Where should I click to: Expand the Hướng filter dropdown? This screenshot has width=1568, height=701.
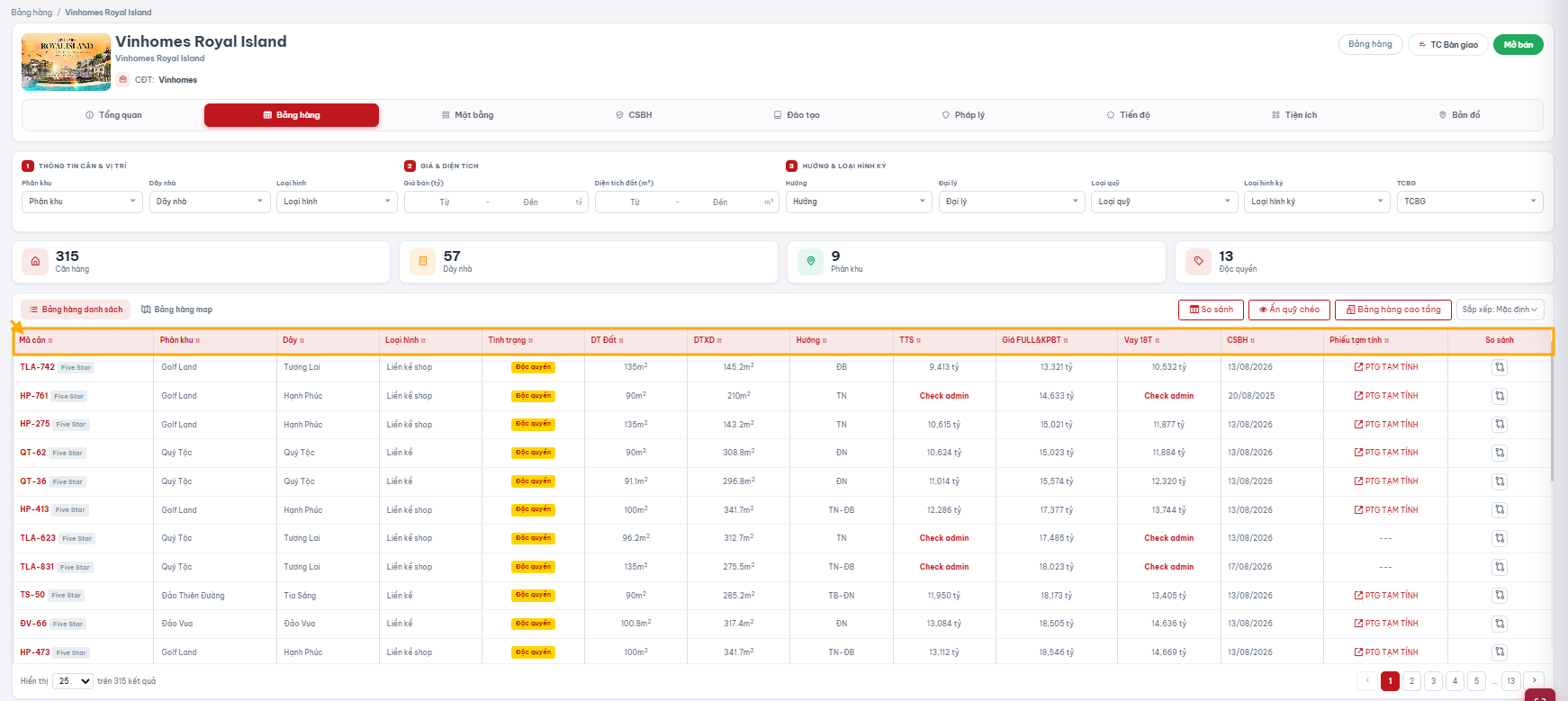(859, 202)
